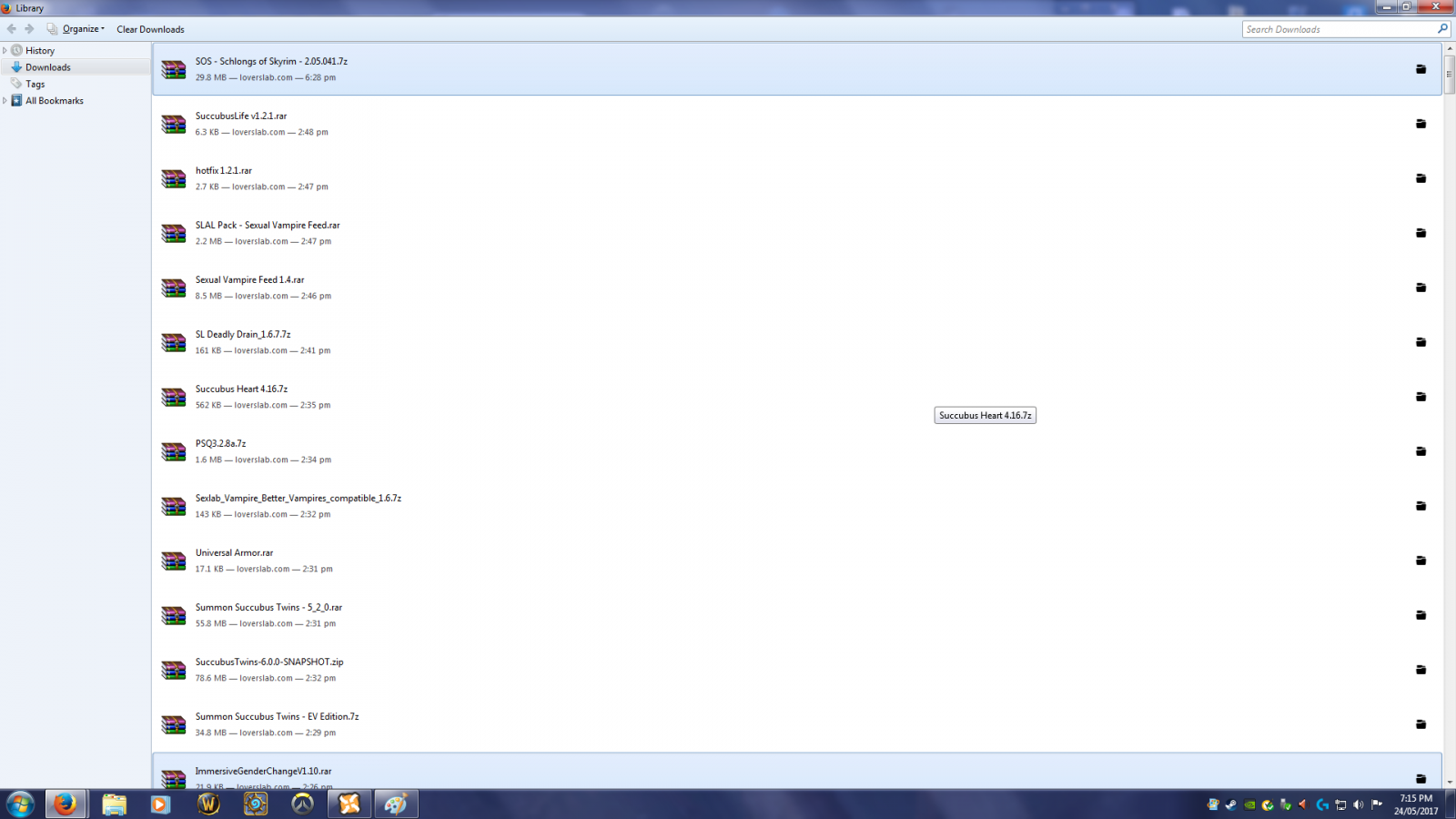
Task: Select the file name Summon Succubus Twins - EV Edition.7z
Action: click(x=277, y=717)
